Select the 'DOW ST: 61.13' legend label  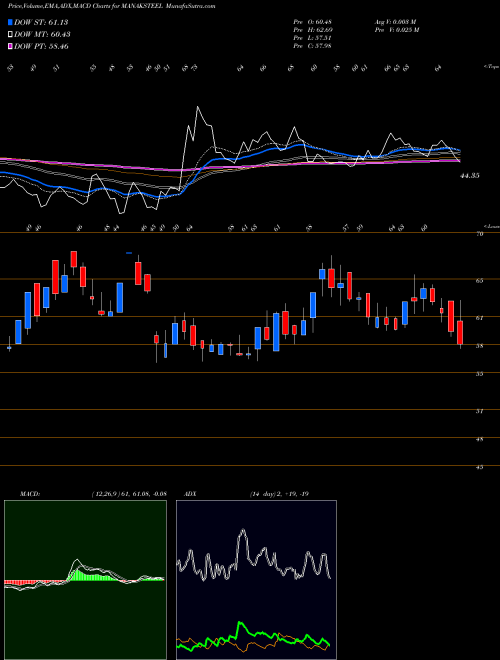[41, 22]
